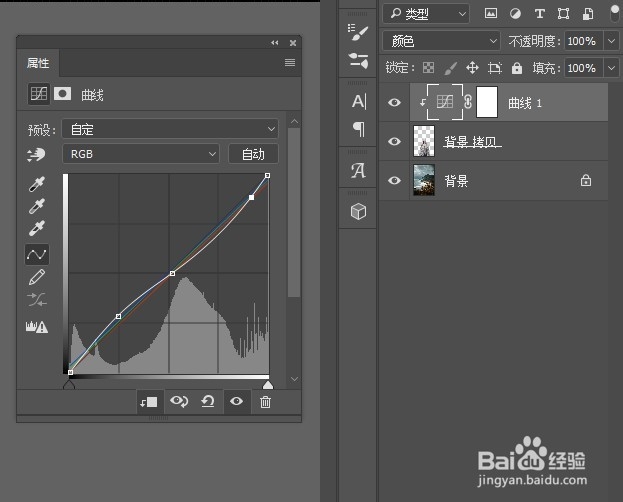Screen dimensions: 623x502
Task: Click the Properties panel scroll down arrow
Action: click(x=294, y=379)
